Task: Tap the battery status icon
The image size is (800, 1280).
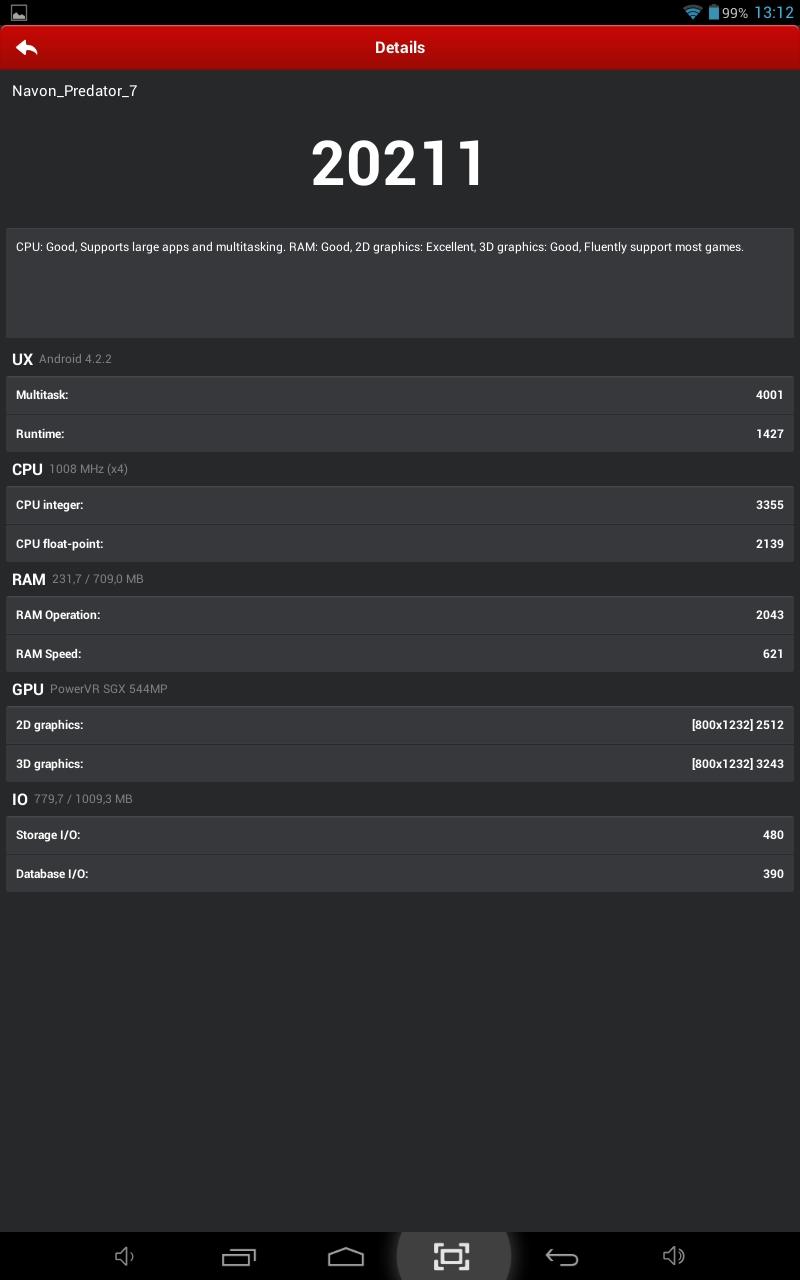Action: pos(714,12)
